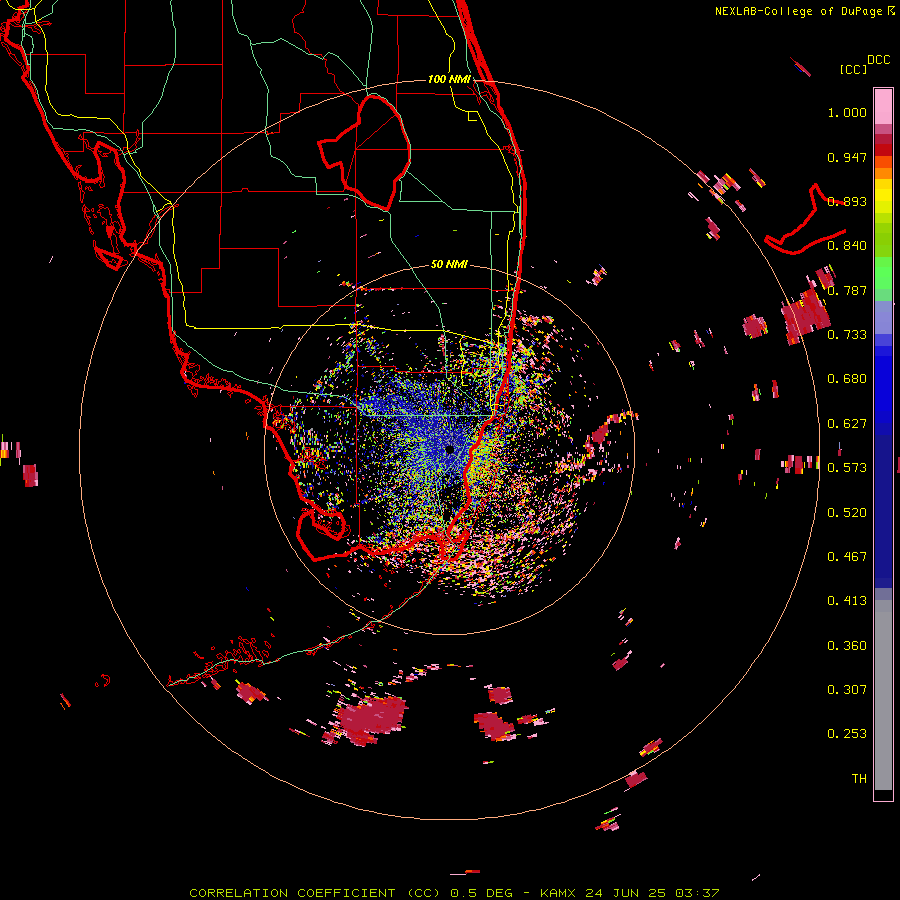900x900 pixels.
Task: Click the black radar site dot at center
Action: point(449,449)
